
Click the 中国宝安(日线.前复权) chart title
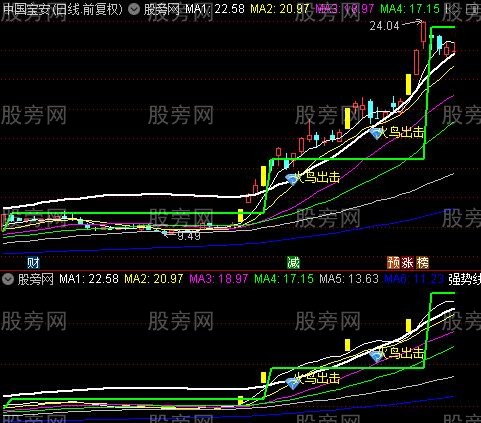pos(63,9)
